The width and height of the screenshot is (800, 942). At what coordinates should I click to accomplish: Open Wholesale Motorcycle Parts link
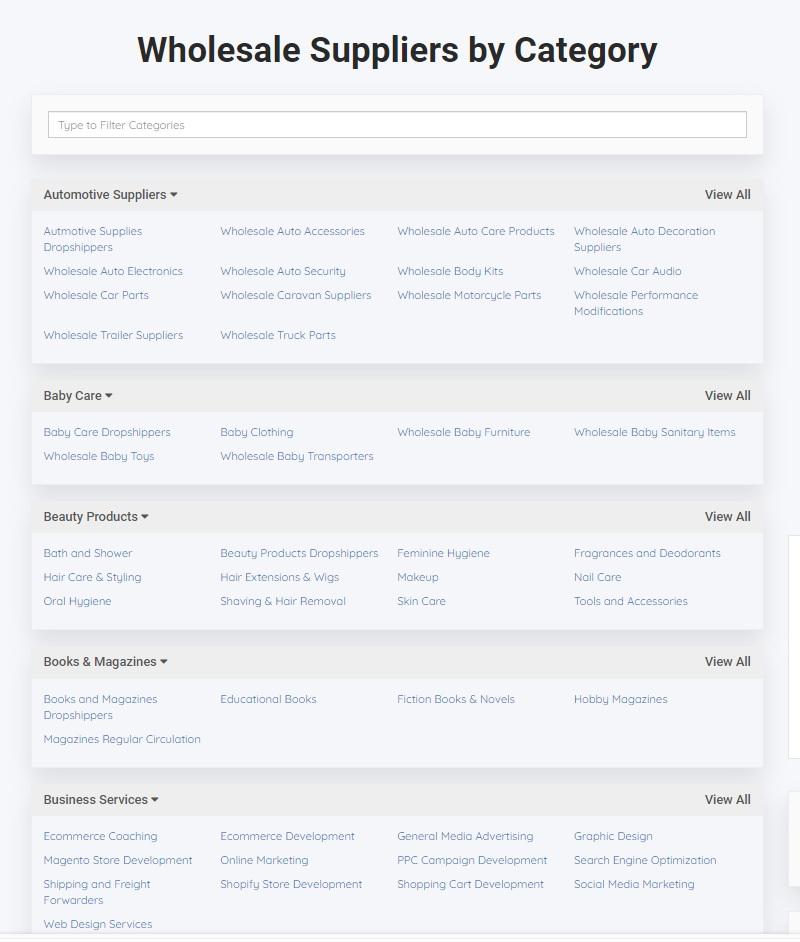click(469, 296)
